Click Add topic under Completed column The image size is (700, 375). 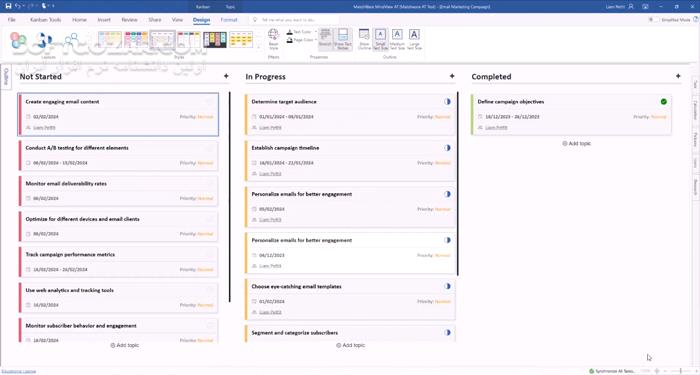pos(576,143)
